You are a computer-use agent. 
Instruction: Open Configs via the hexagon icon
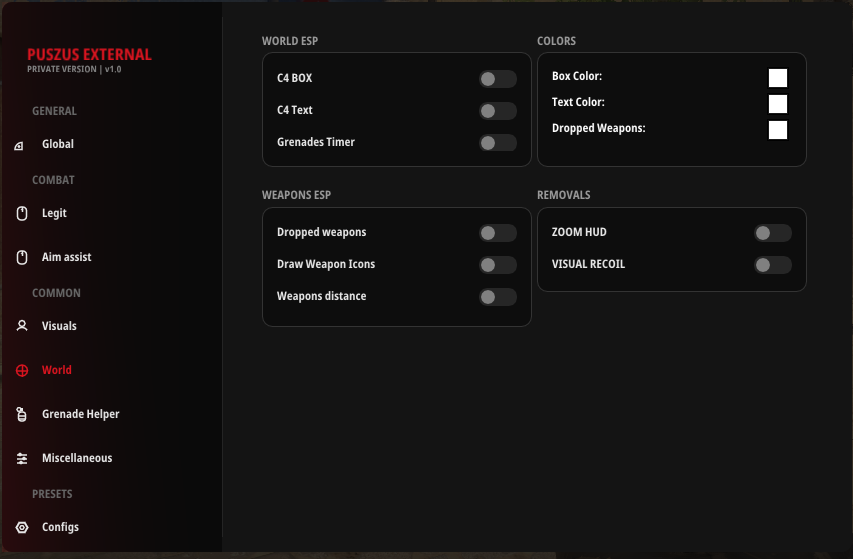coord(22,527)
